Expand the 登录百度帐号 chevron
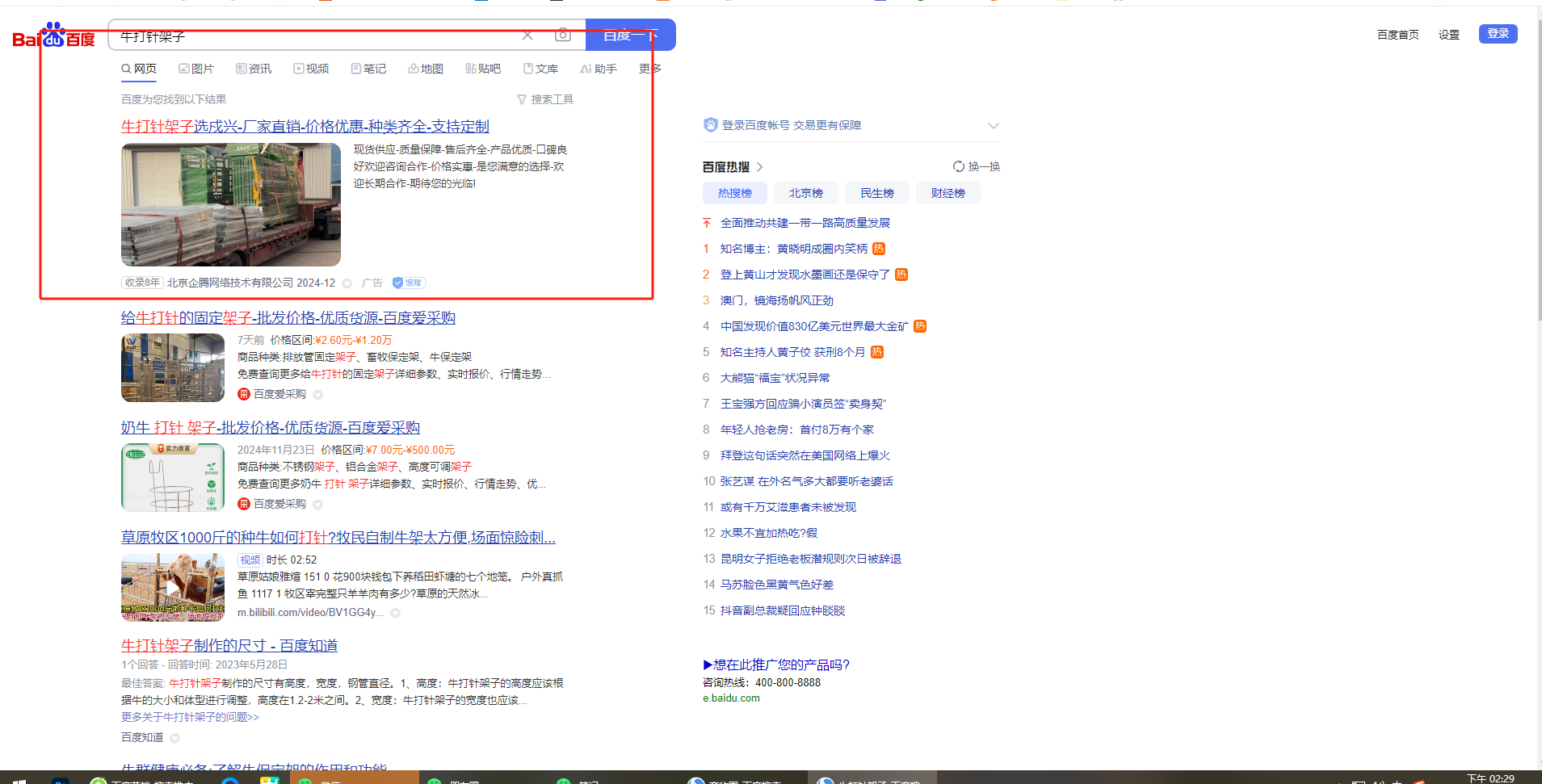Viewport: 1542px width, 784px height. tap(993, 125)
